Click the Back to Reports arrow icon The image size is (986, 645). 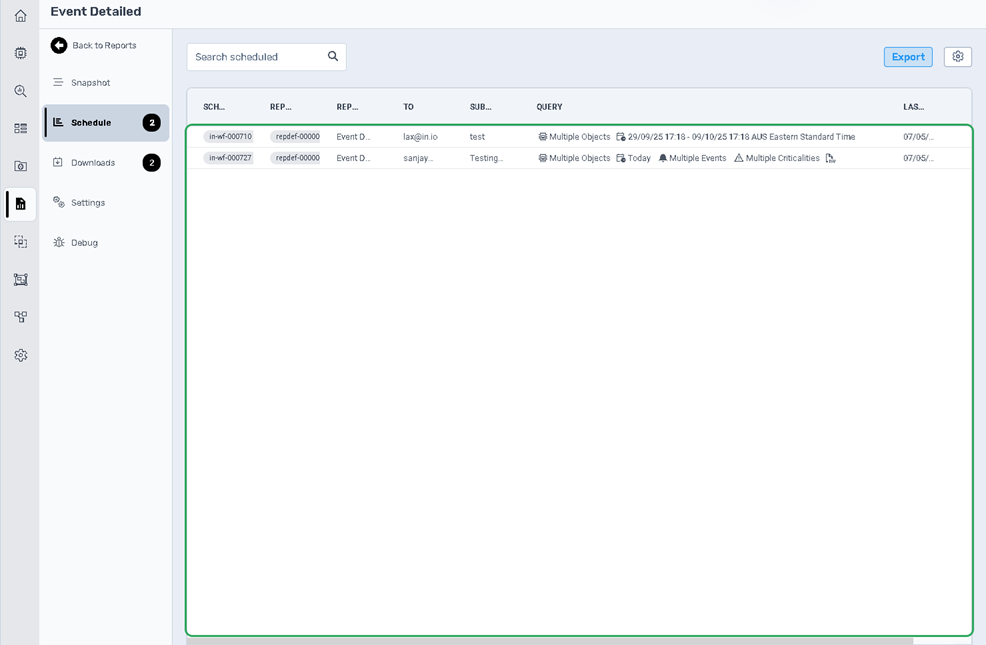click(59, 45)
